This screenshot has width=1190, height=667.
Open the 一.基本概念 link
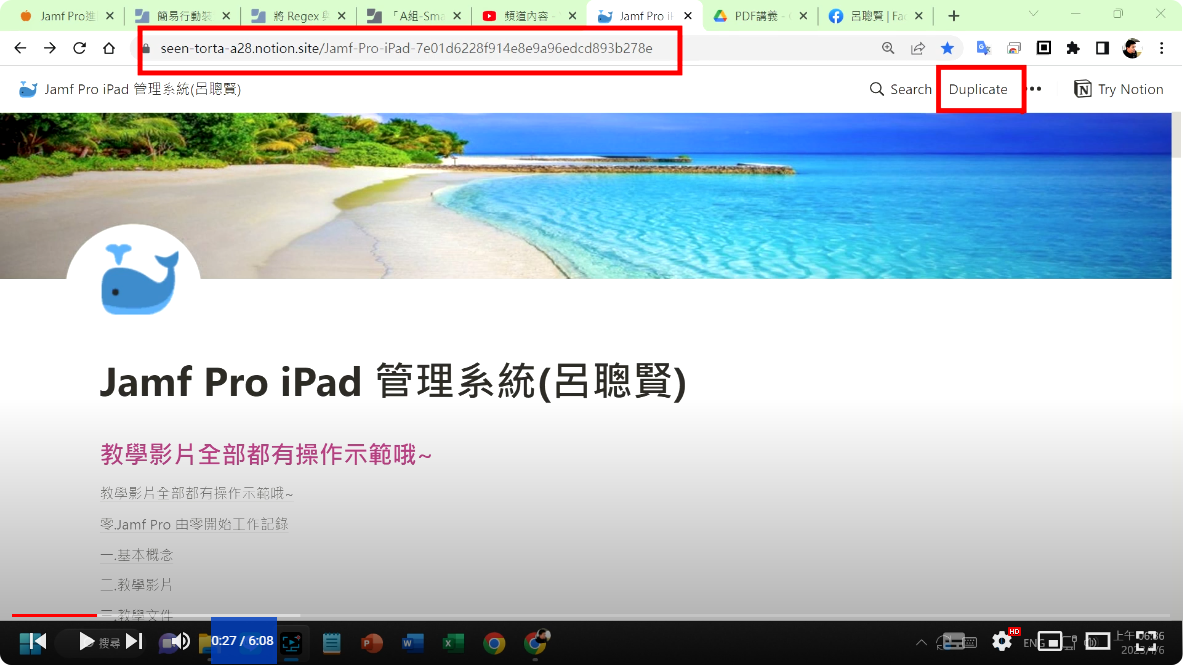coord(137,555)
